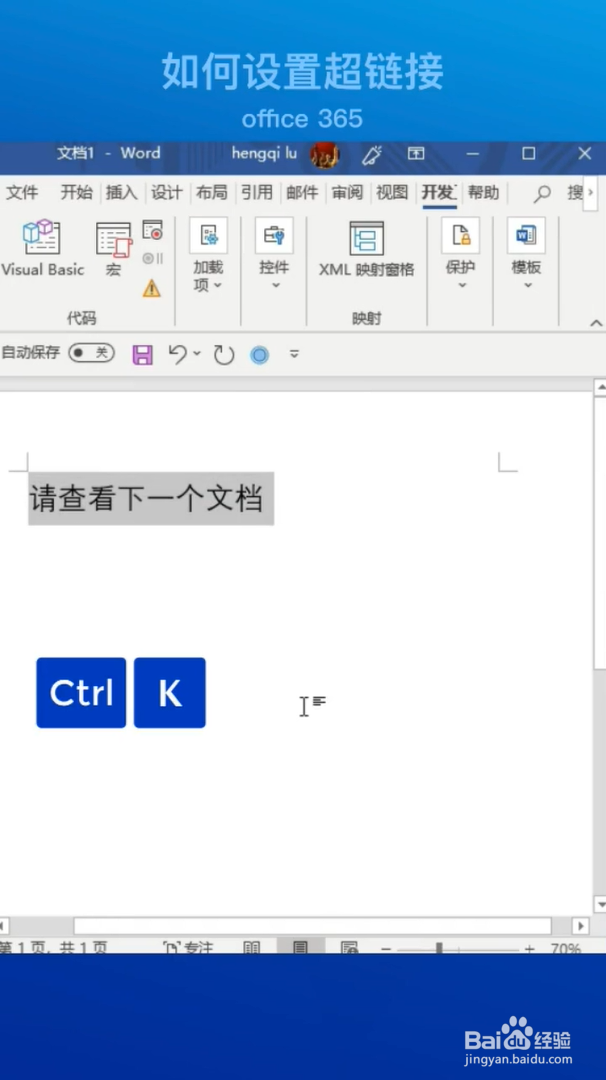Open Macro Security warning icon
Viewport: 606px width, 1080px height.
pos(152,288)
